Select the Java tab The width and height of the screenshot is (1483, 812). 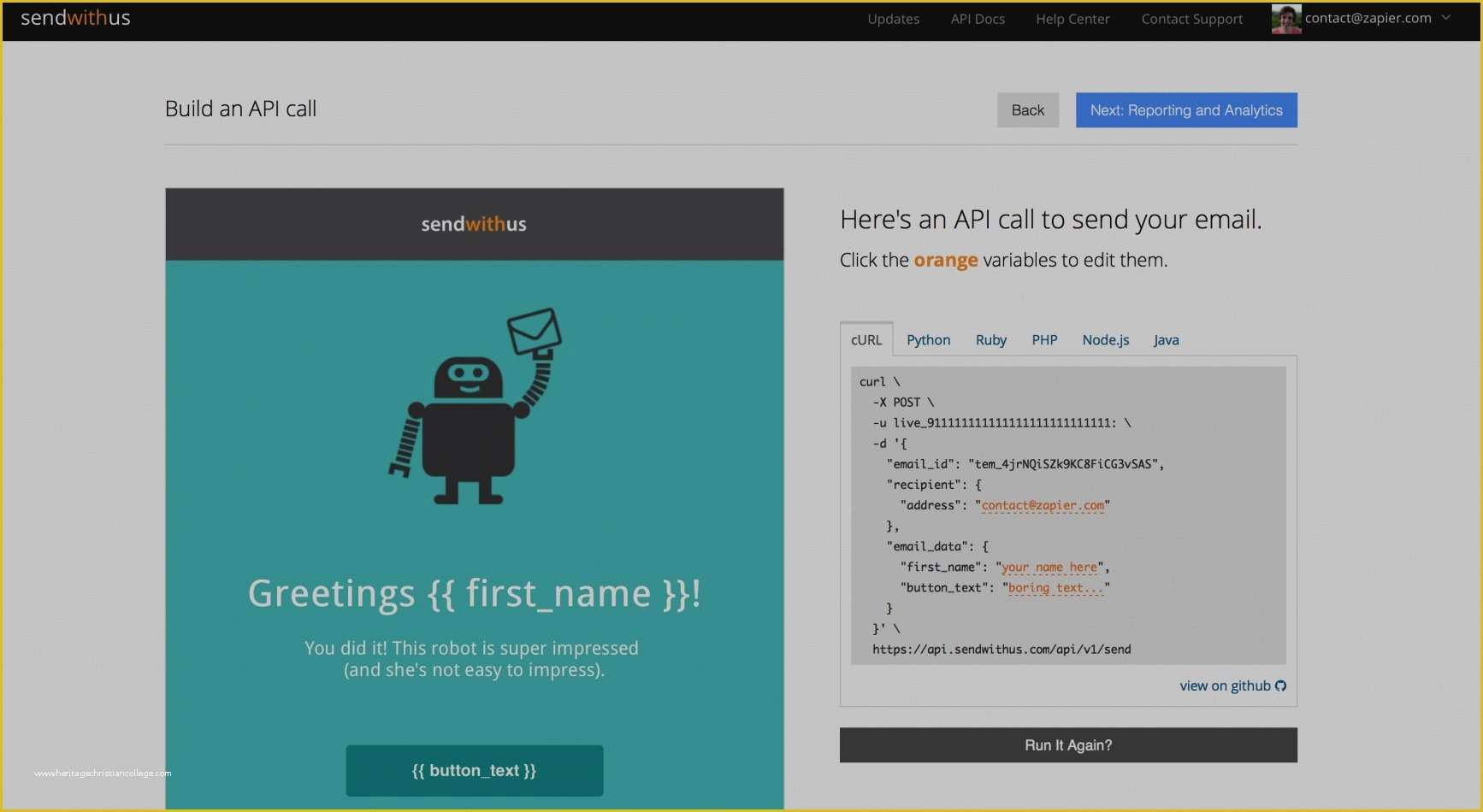[1166, 340]
